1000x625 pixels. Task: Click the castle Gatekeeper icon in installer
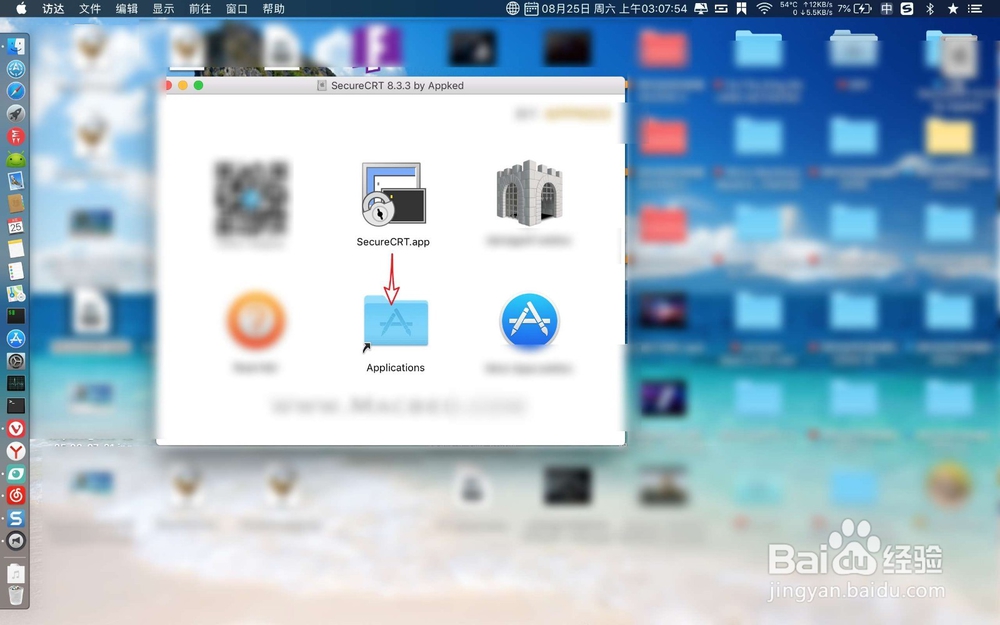click(529, 193)
